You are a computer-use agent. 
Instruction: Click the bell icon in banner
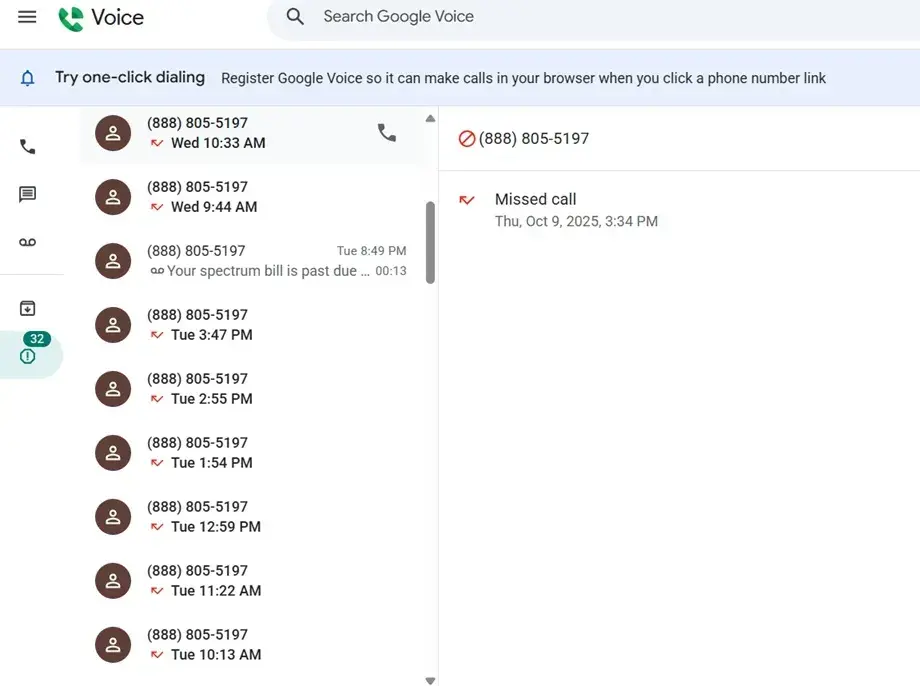[28, 78]
